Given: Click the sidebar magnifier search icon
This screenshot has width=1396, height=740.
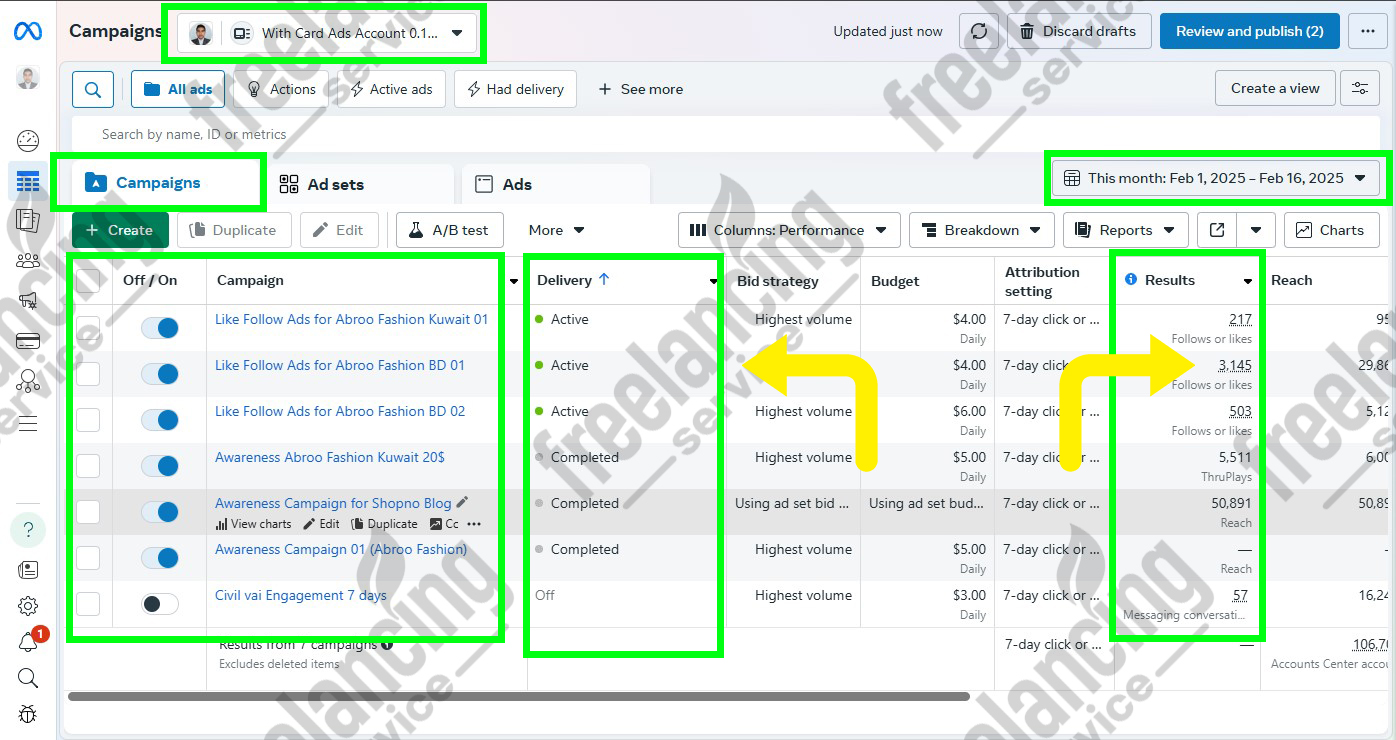Looking at the screenshot, I should pos(28,679).
